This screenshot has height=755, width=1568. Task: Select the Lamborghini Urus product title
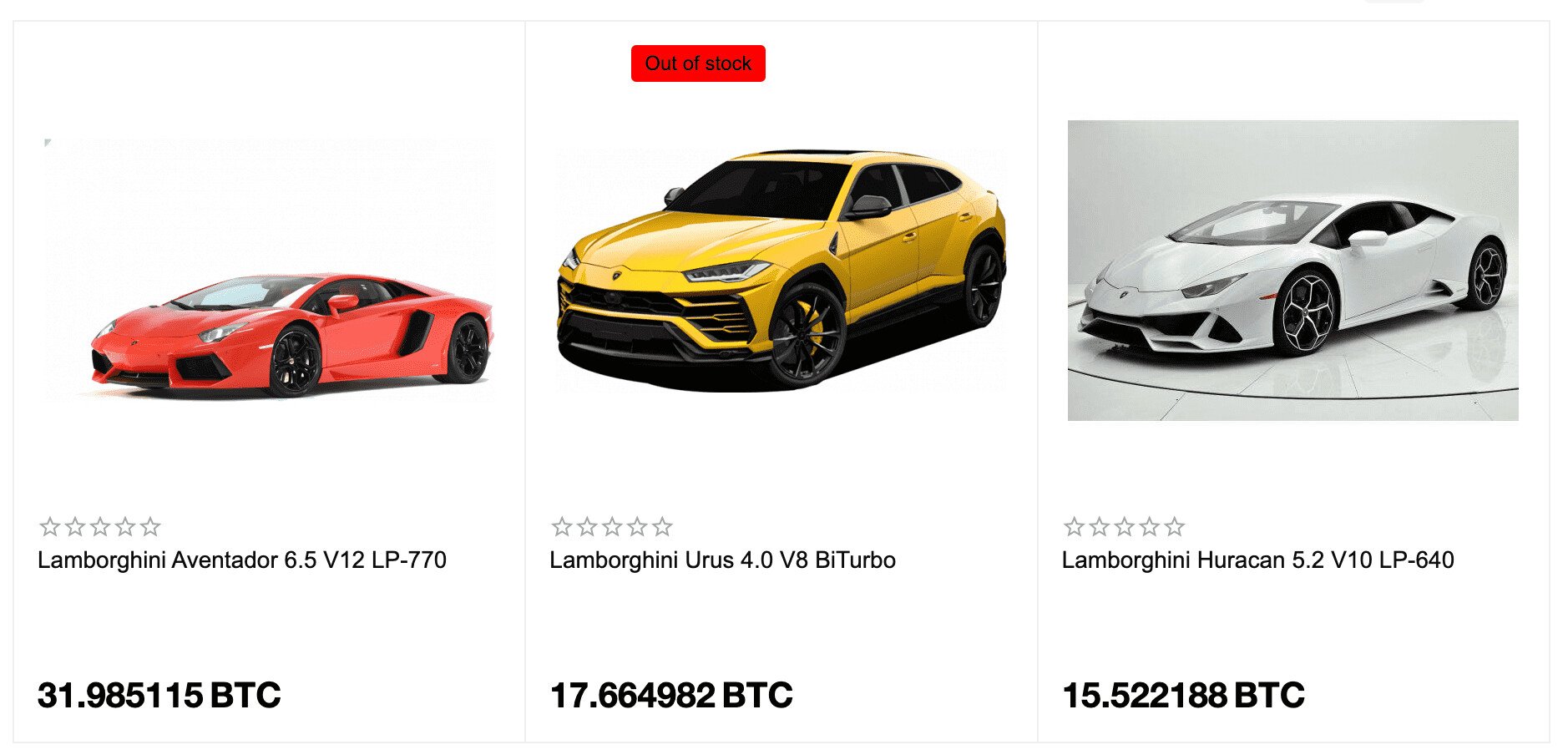pyautogui.click(x=721, y=562)
